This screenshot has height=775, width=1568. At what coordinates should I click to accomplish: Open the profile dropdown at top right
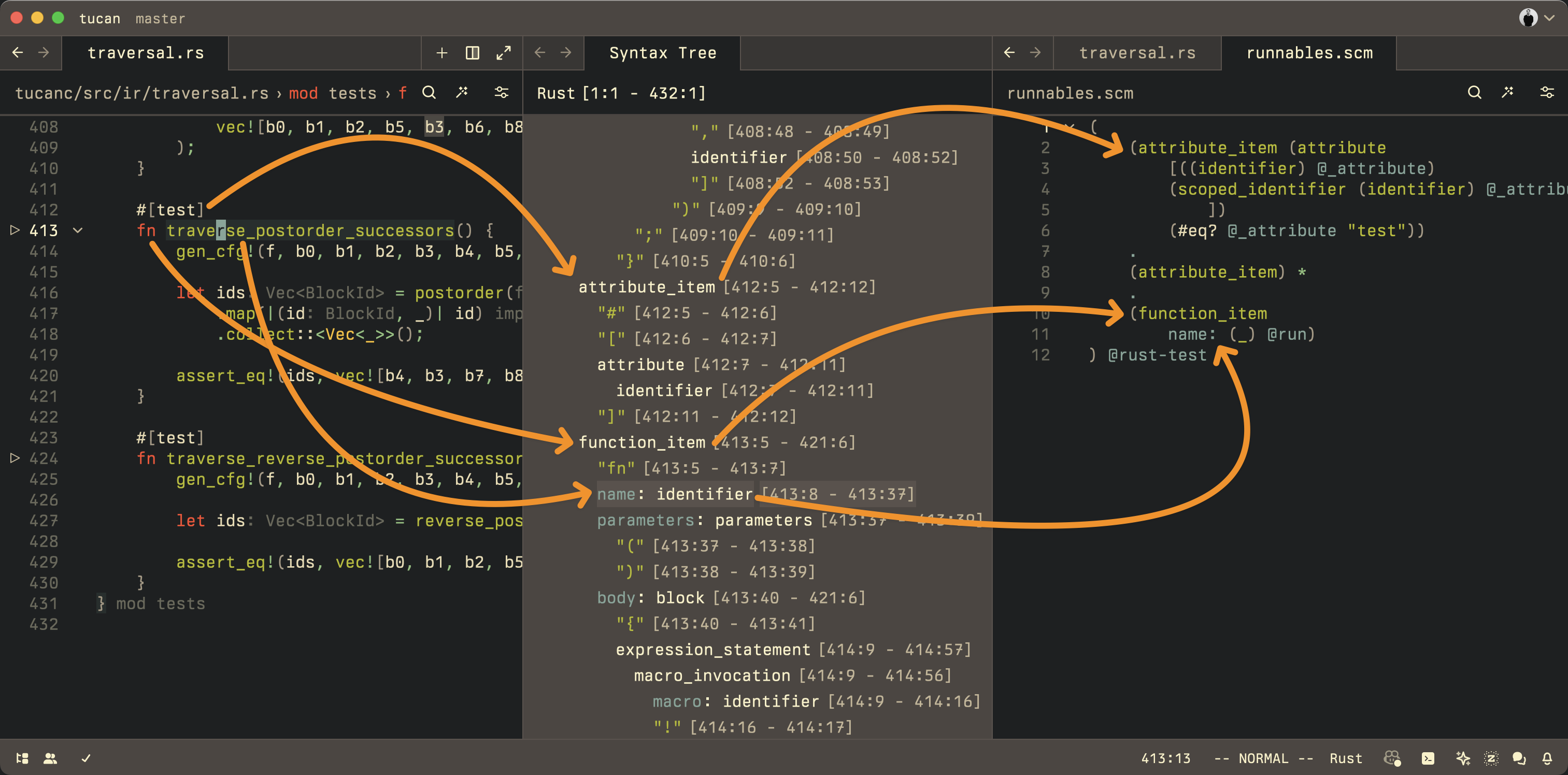pos(1535,17)
